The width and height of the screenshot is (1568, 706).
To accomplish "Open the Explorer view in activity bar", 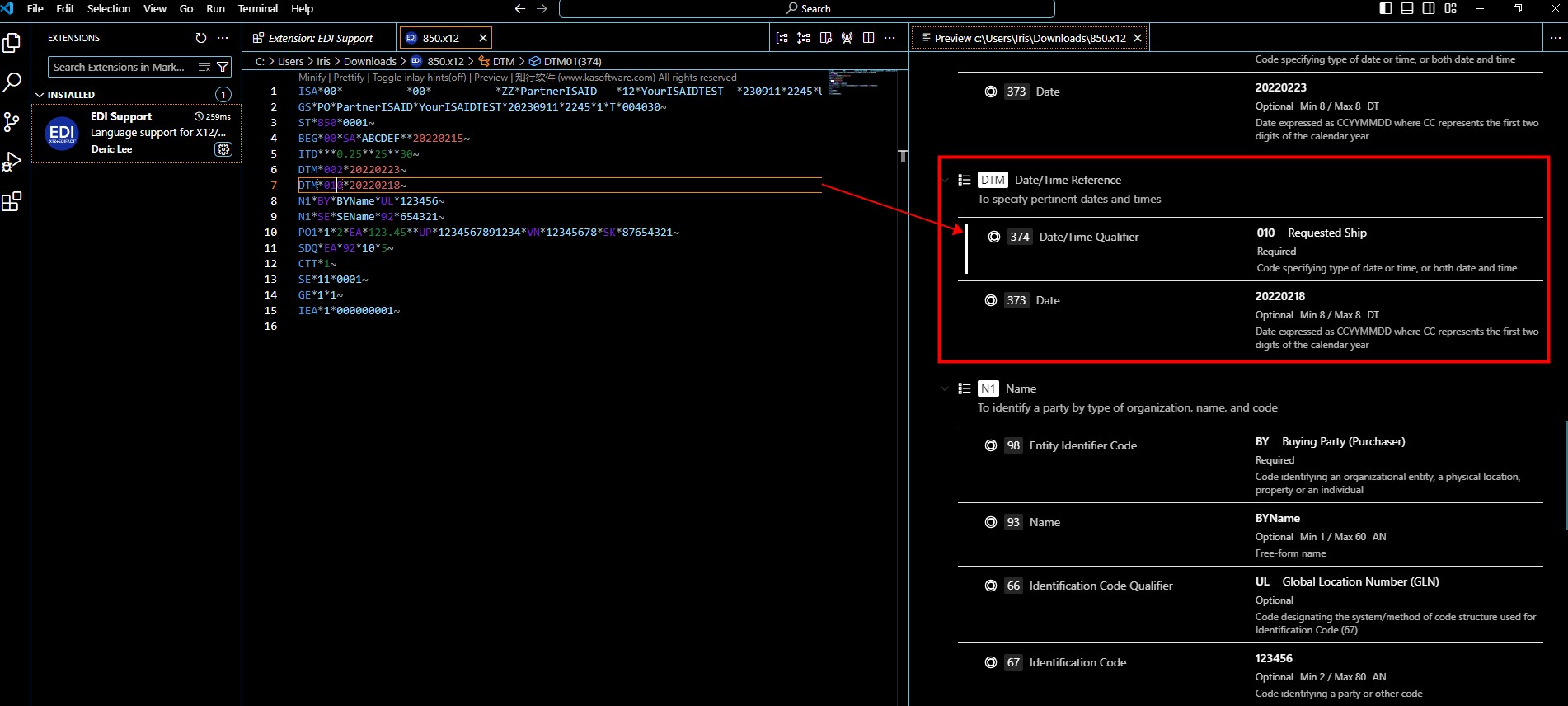I will pos(12,43).
